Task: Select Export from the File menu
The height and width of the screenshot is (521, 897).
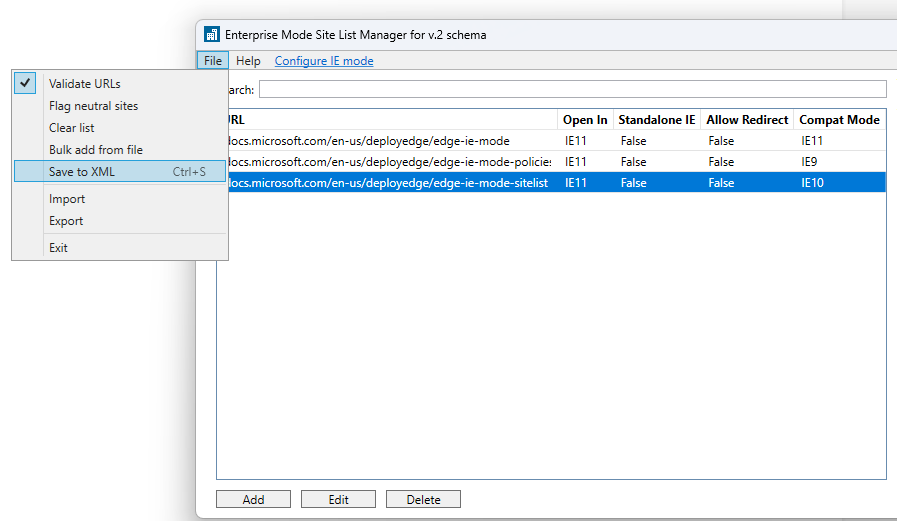Action: [120, 221]
